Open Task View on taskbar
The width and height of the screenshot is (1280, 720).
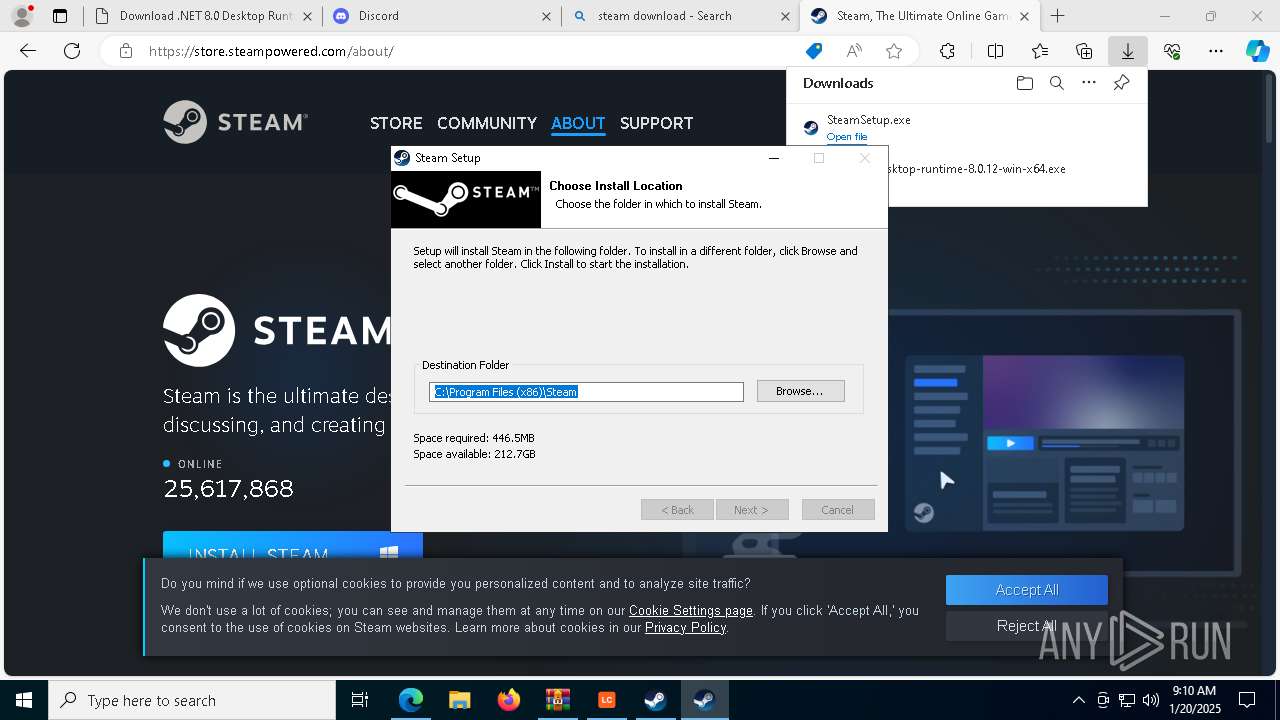point(360,700)
